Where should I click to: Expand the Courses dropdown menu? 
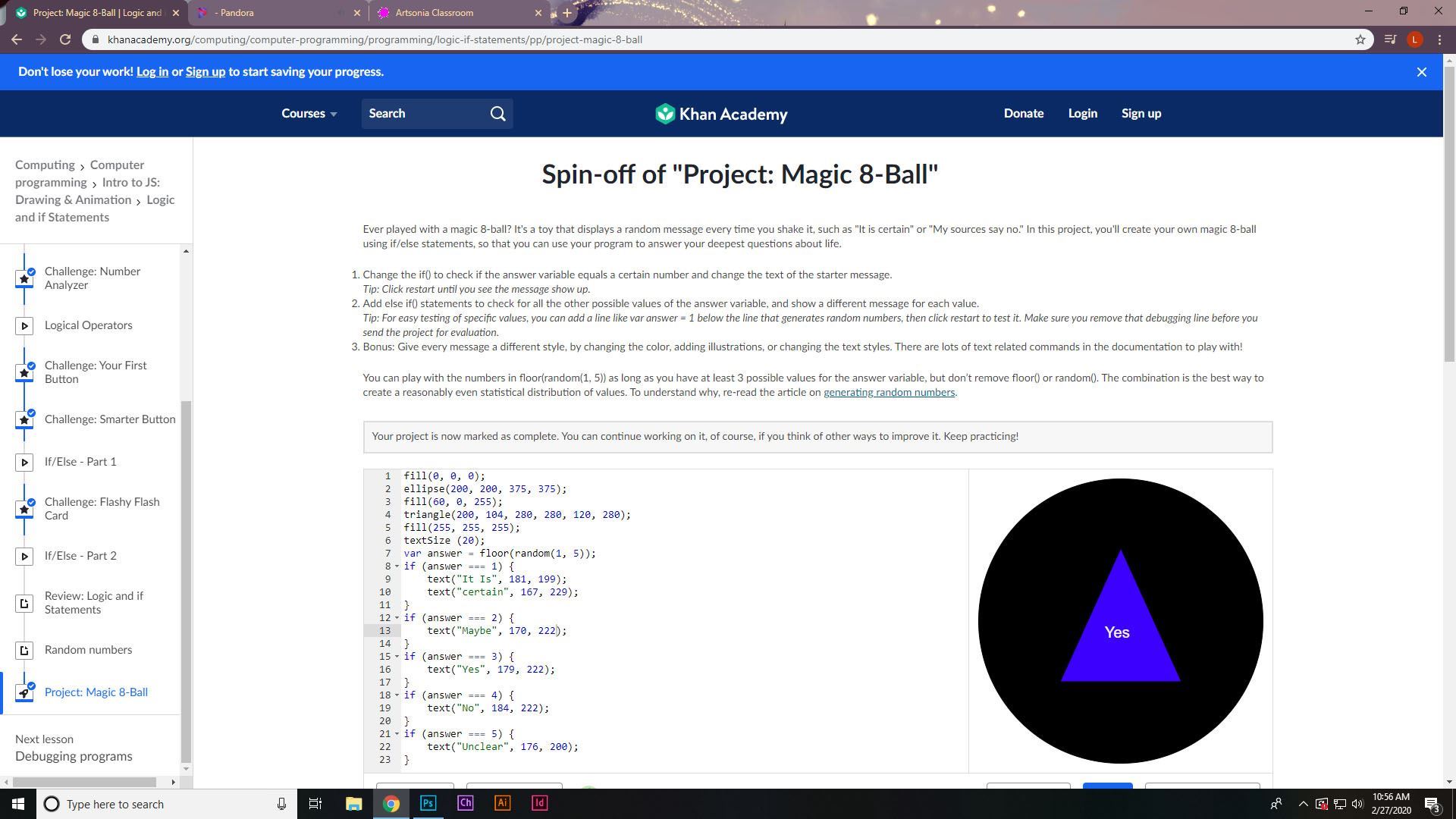coord(309,114)
